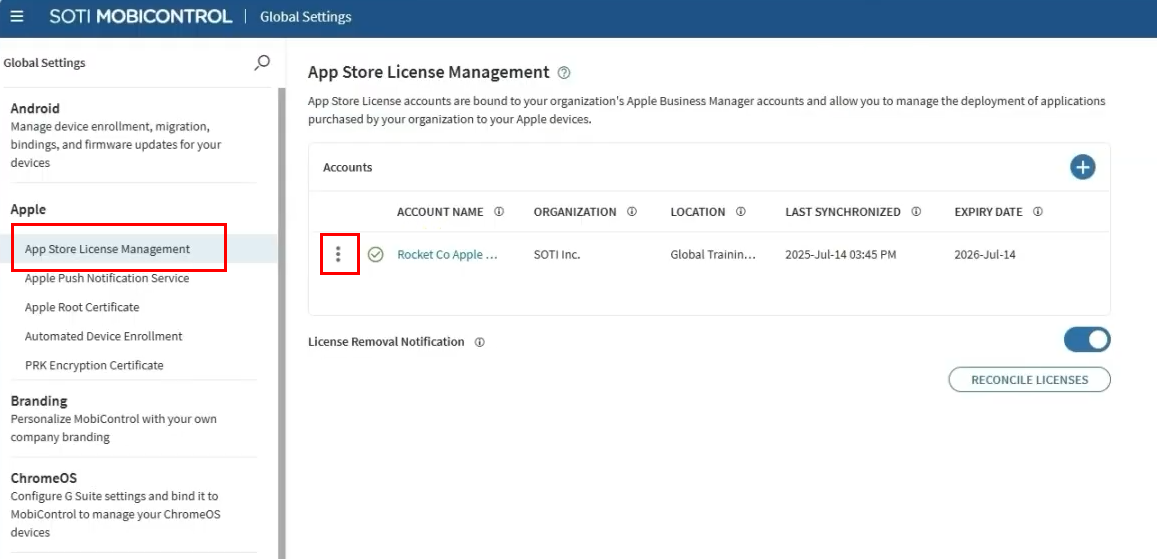Click the Location column header
The image size is (1157, 559).
tap(698, 212)
